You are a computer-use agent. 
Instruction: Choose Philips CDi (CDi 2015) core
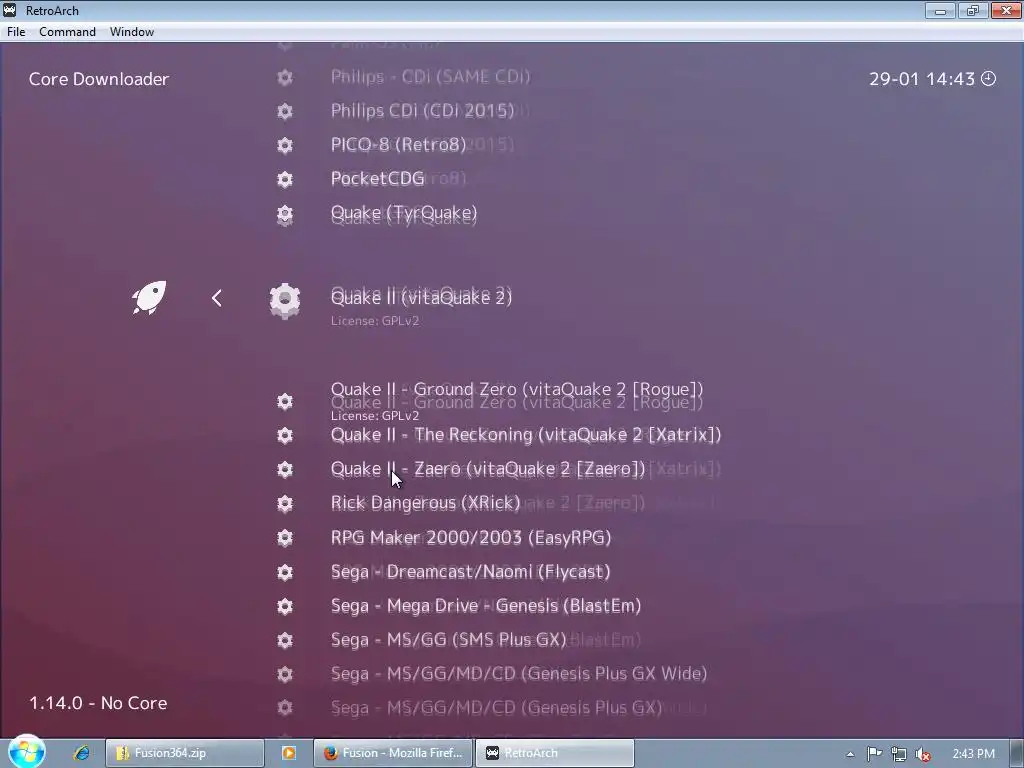[422, 110]
